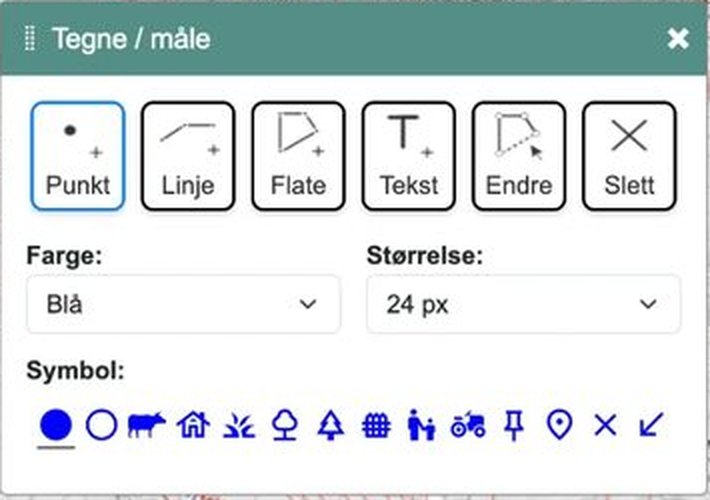Screen dimensions: 710x500
Task: Switch to the Endre edit tool
Action: coord(519,156)
